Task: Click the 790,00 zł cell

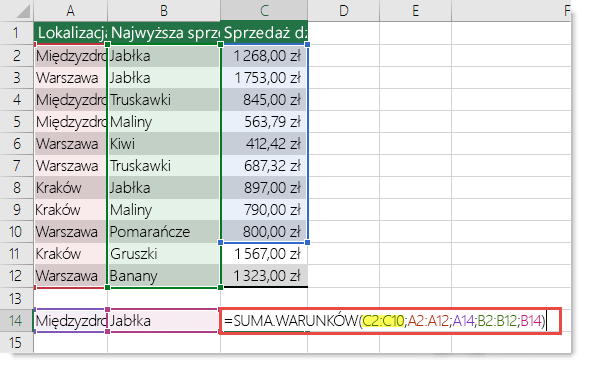Action: pos(264,210)
